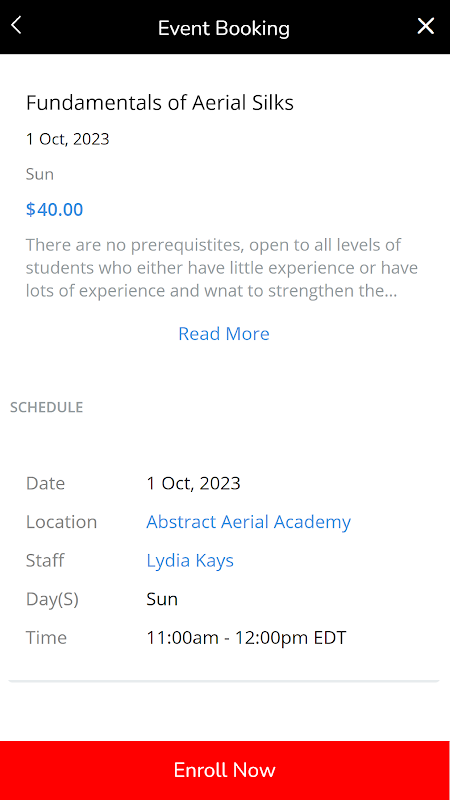This screenshot has height=800, width=450.
Task: Tap the Event Booking header title
Action: pyautogui.click(x=223, y=28)
